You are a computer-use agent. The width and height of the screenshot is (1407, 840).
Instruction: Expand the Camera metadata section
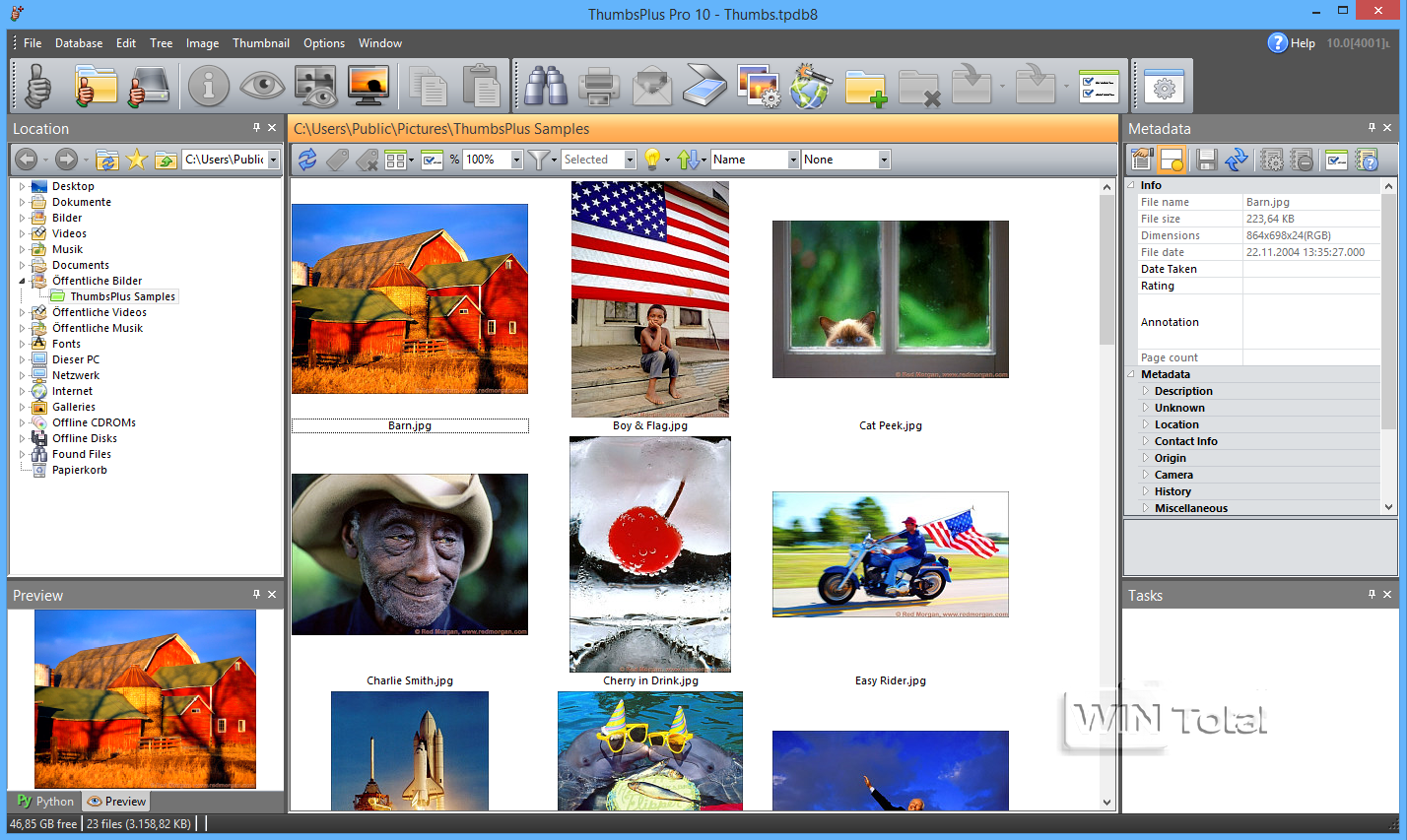click(x=1145, y=475)
